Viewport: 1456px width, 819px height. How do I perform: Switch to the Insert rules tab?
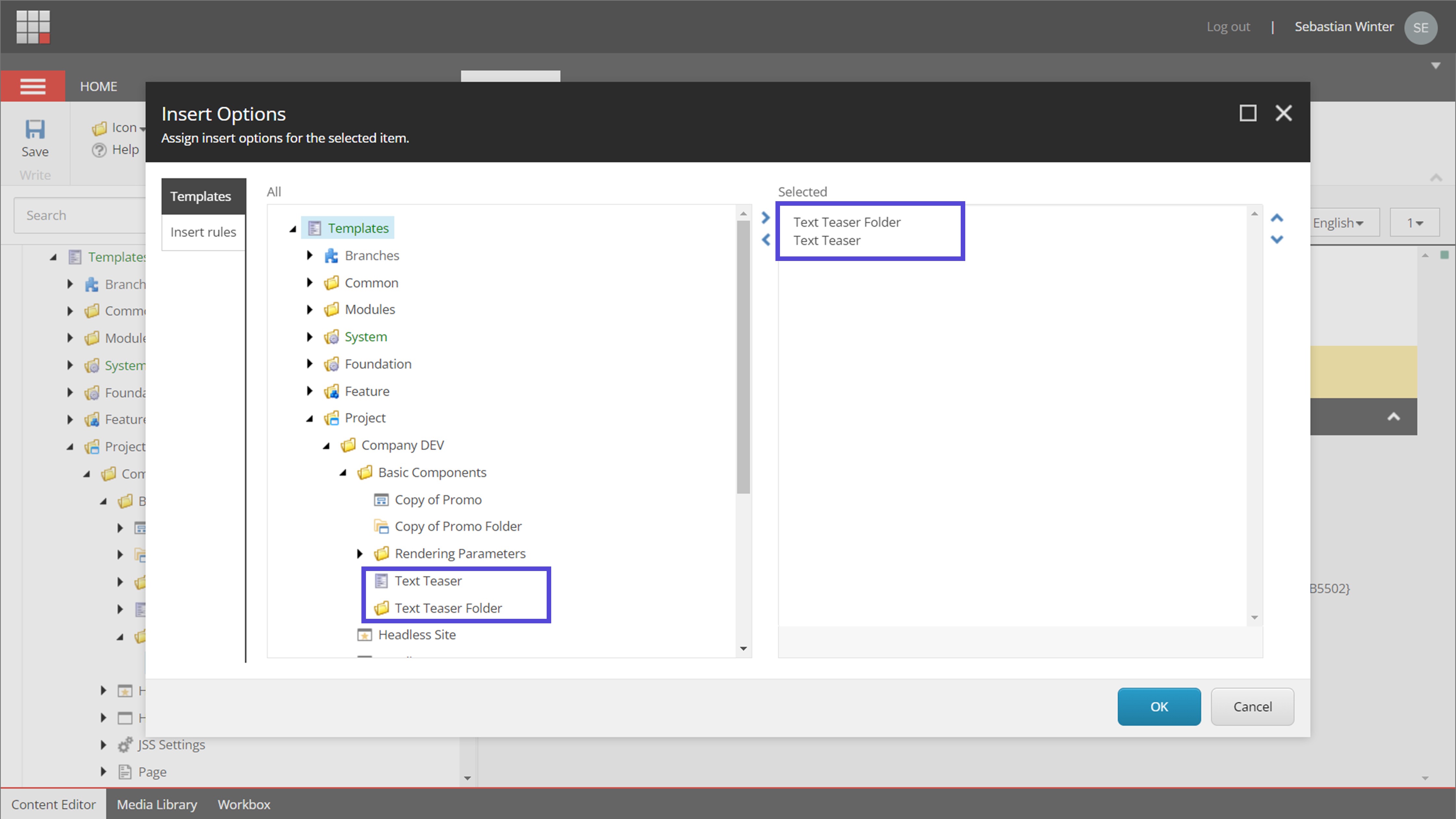coord(203,232)
